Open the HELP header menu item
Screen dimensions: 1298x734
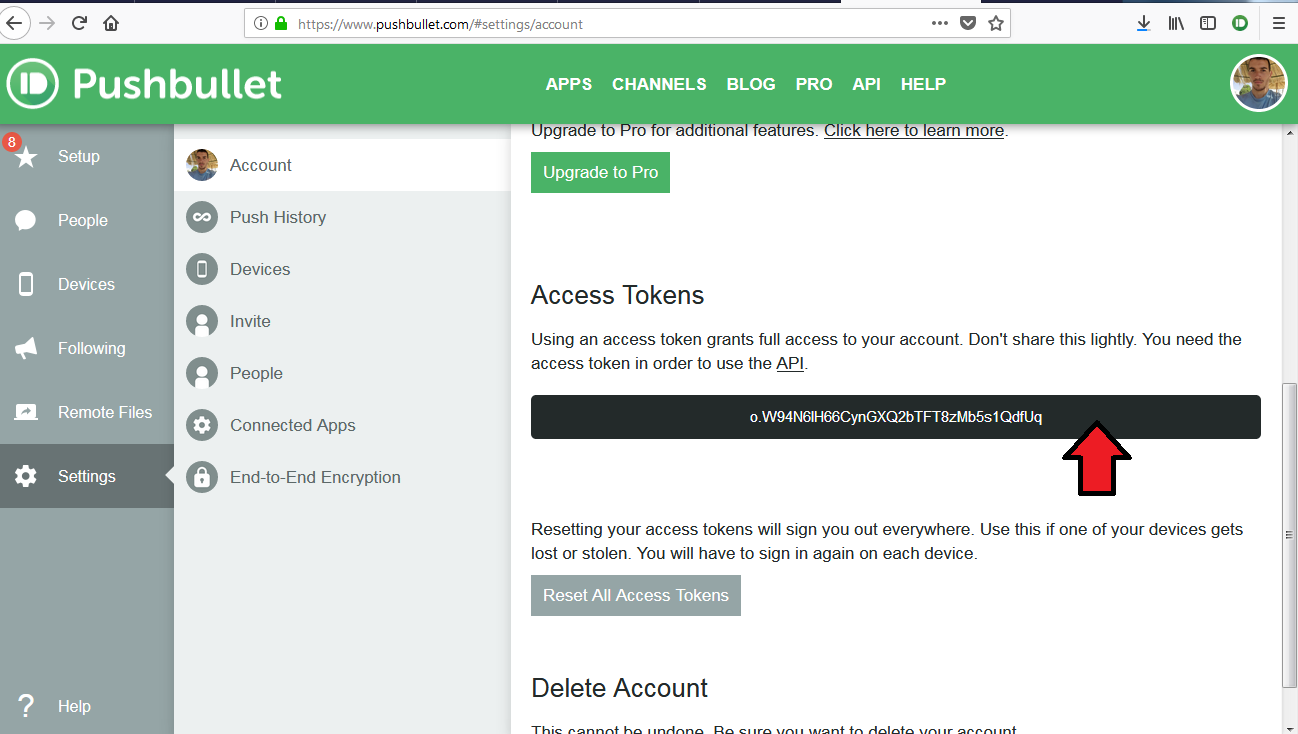(923, 84)
